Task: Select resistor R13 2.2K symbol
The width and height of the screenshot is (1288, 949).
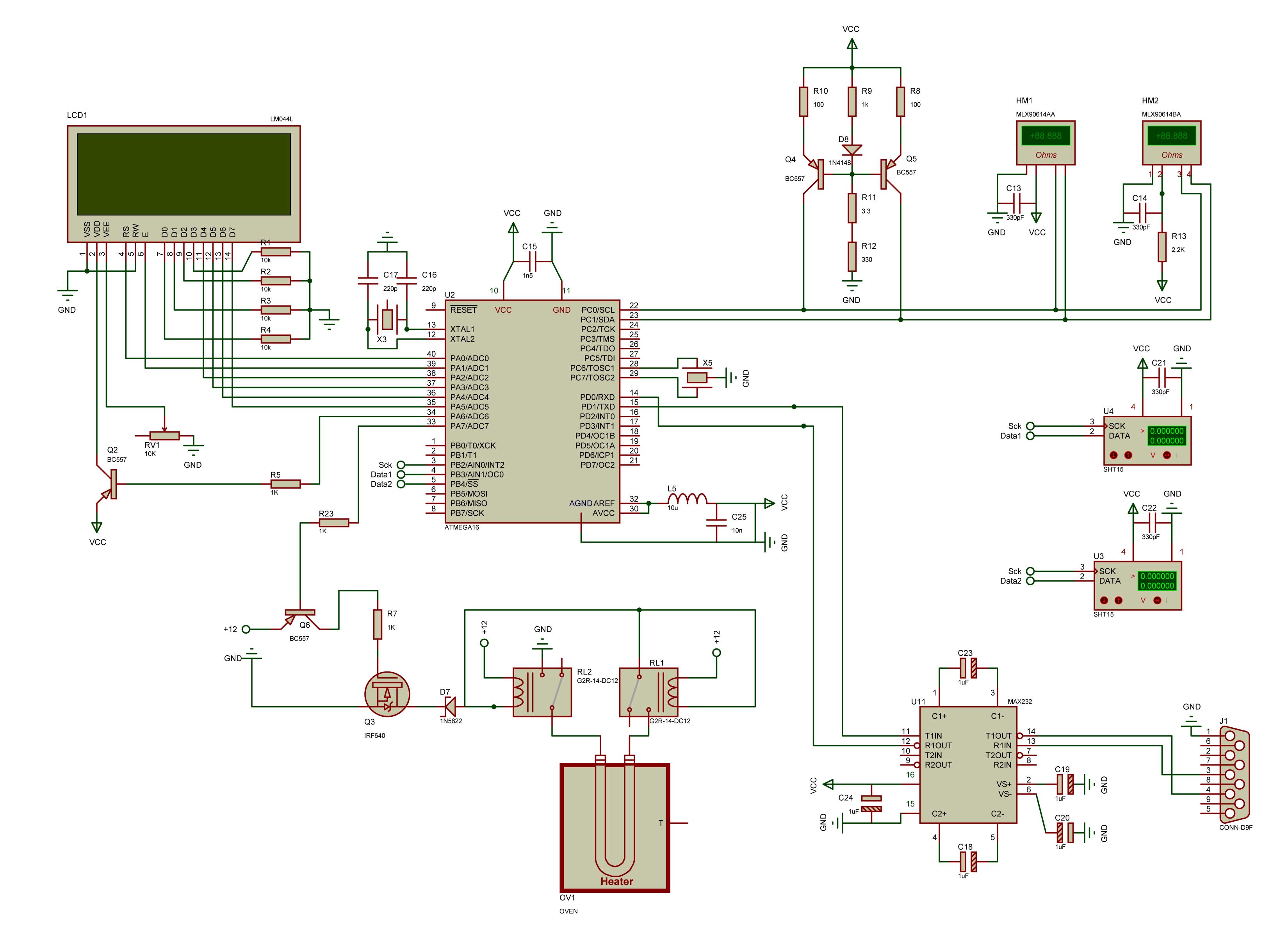Action: 1162,246
